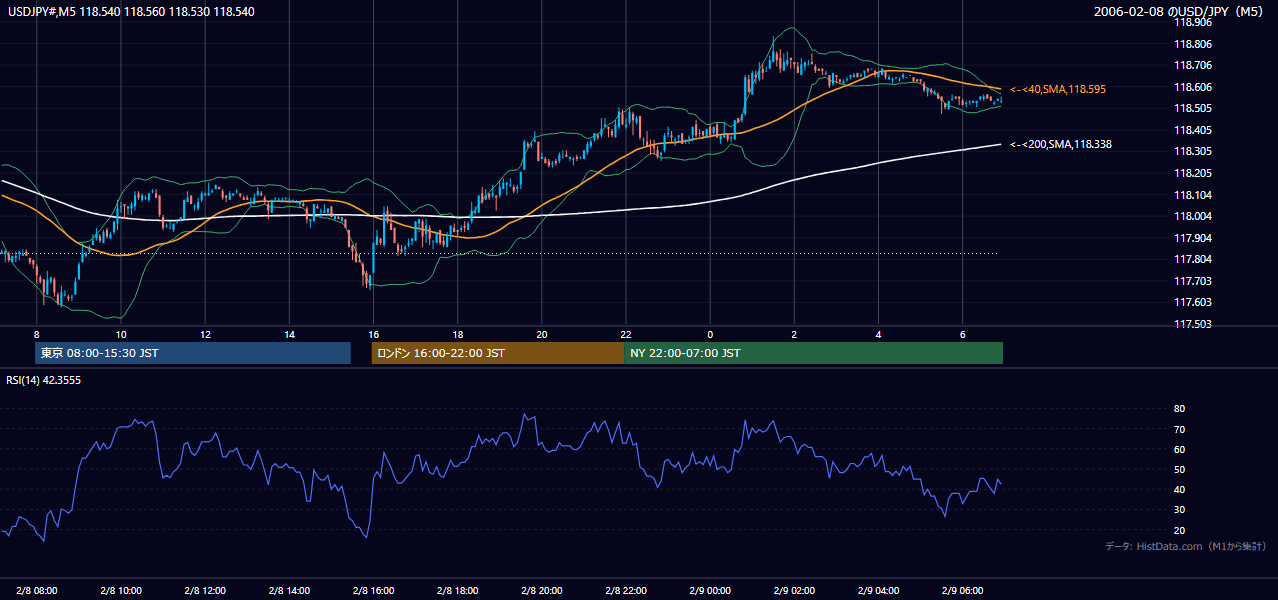The image size is (1278, 600).
Task: Click price axis value 118.104
Action: pos(1192,195)
